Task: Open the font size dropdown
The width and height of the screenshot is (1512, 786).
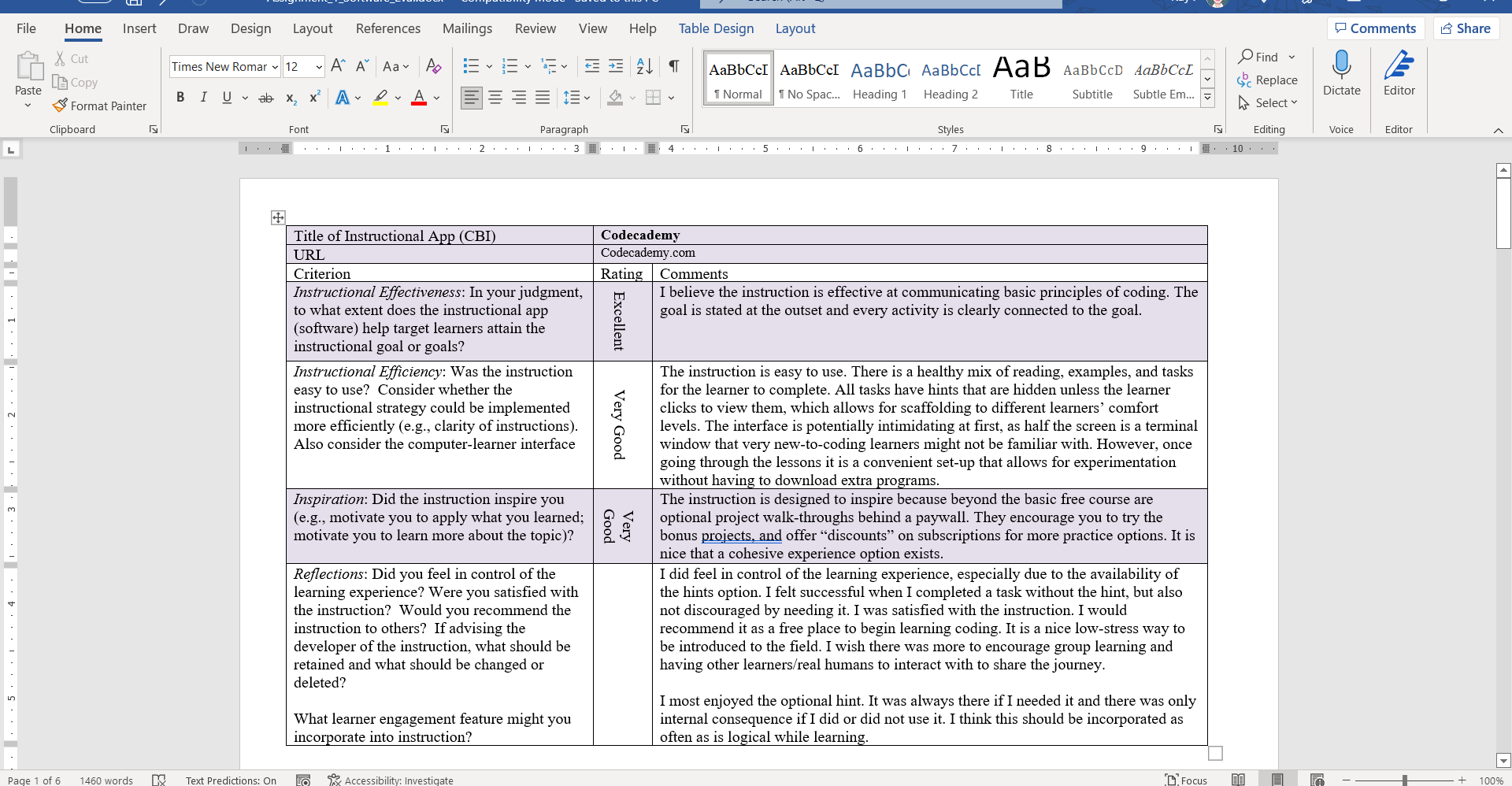Action: (319, 67)
